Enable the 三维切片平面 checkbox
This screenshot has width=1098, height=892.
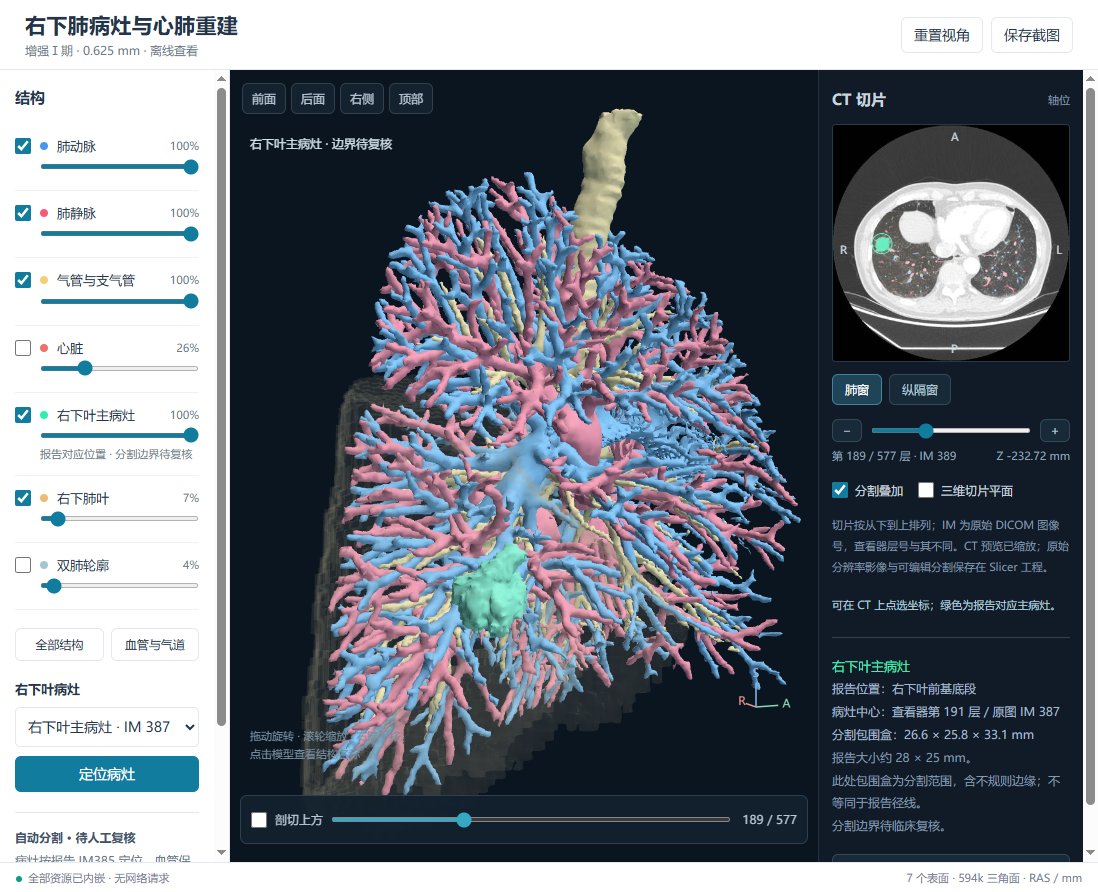point(926,490)
